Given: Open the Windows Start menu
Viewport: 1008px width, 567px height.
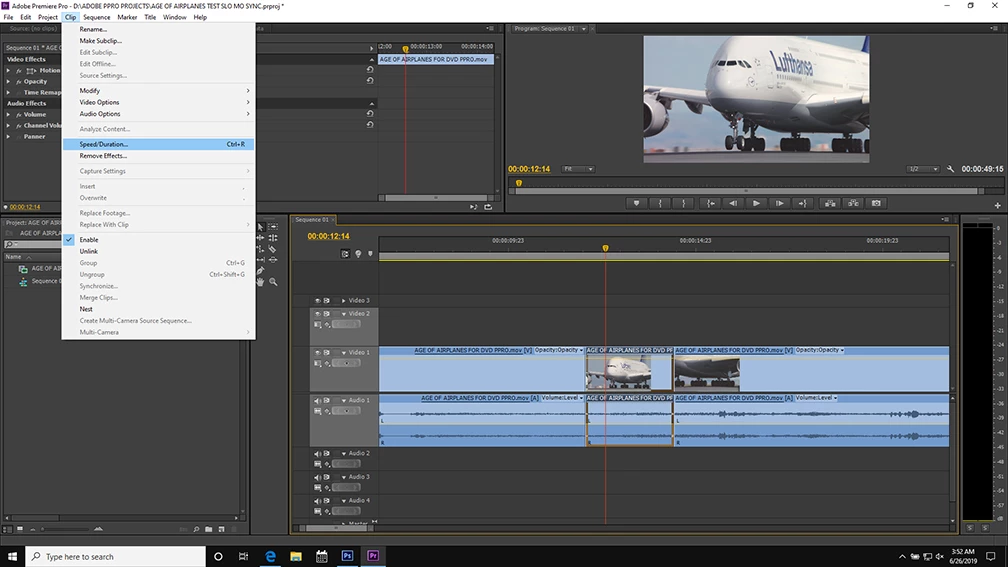Looking at the screenshot, I should (12, 556).
